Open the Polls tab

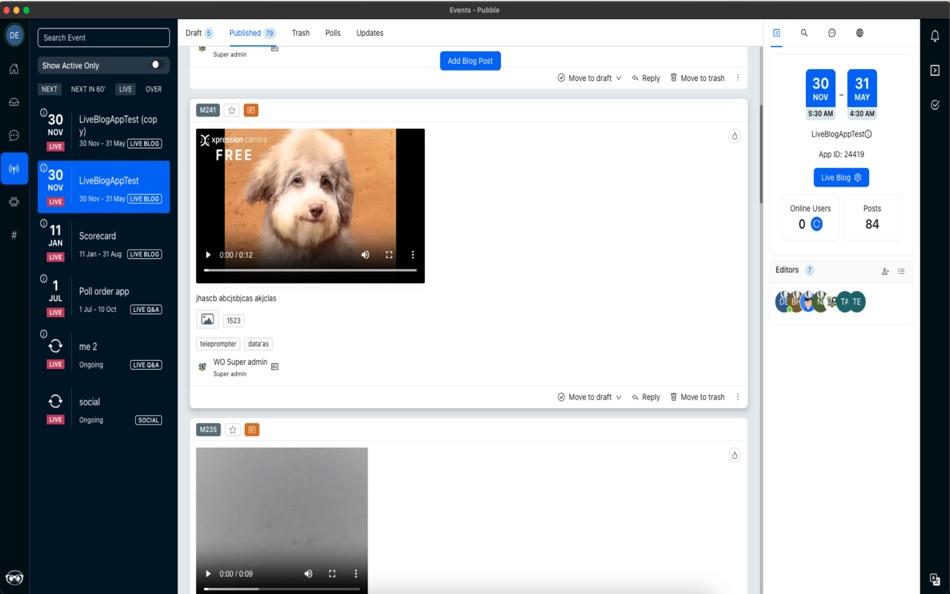tap(333, 32)
